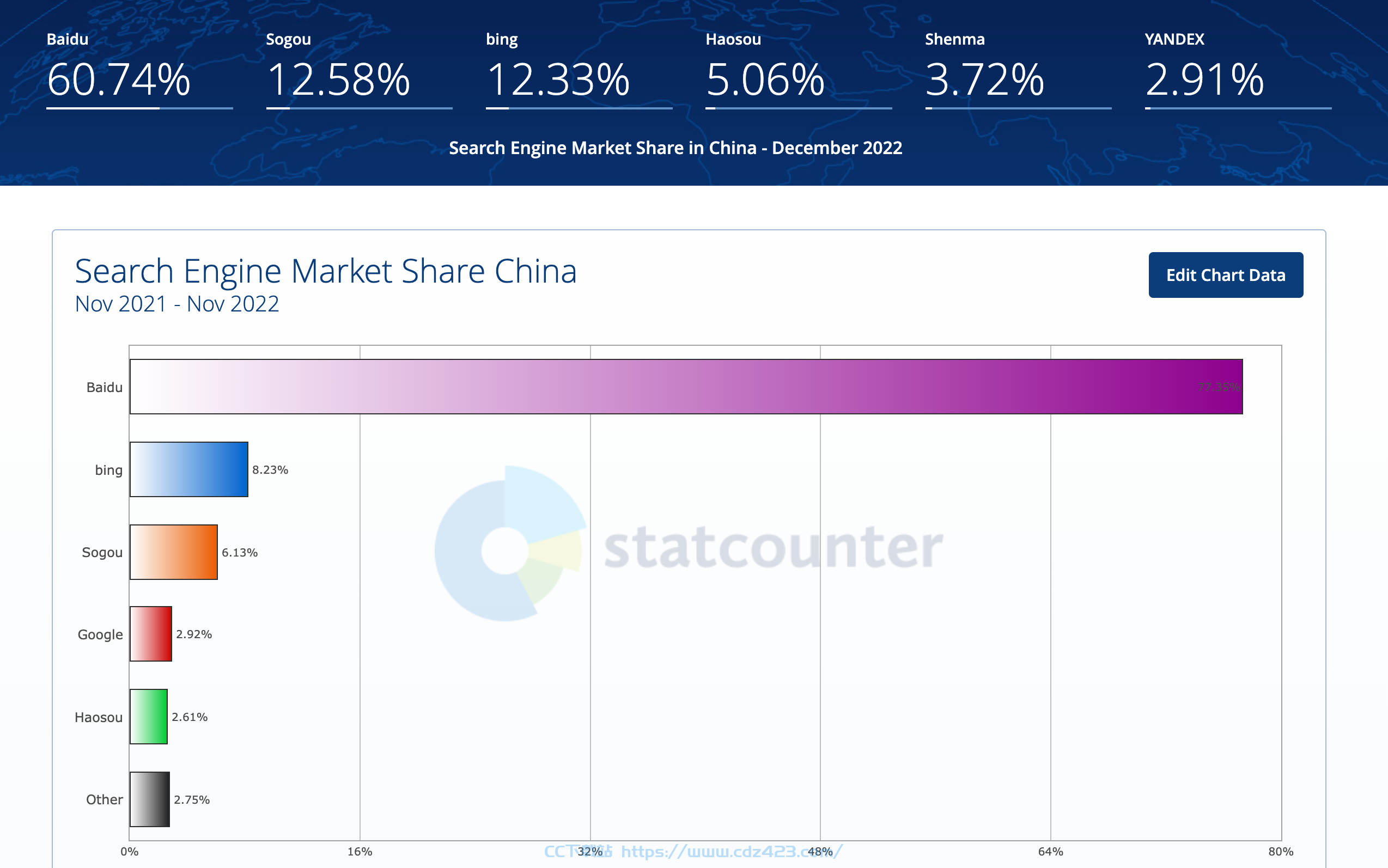Image resolution: width=1388 pixels, height=868 pixels.
Task: Click the statcounter pie logo watermark
Action: coord(510,543)
